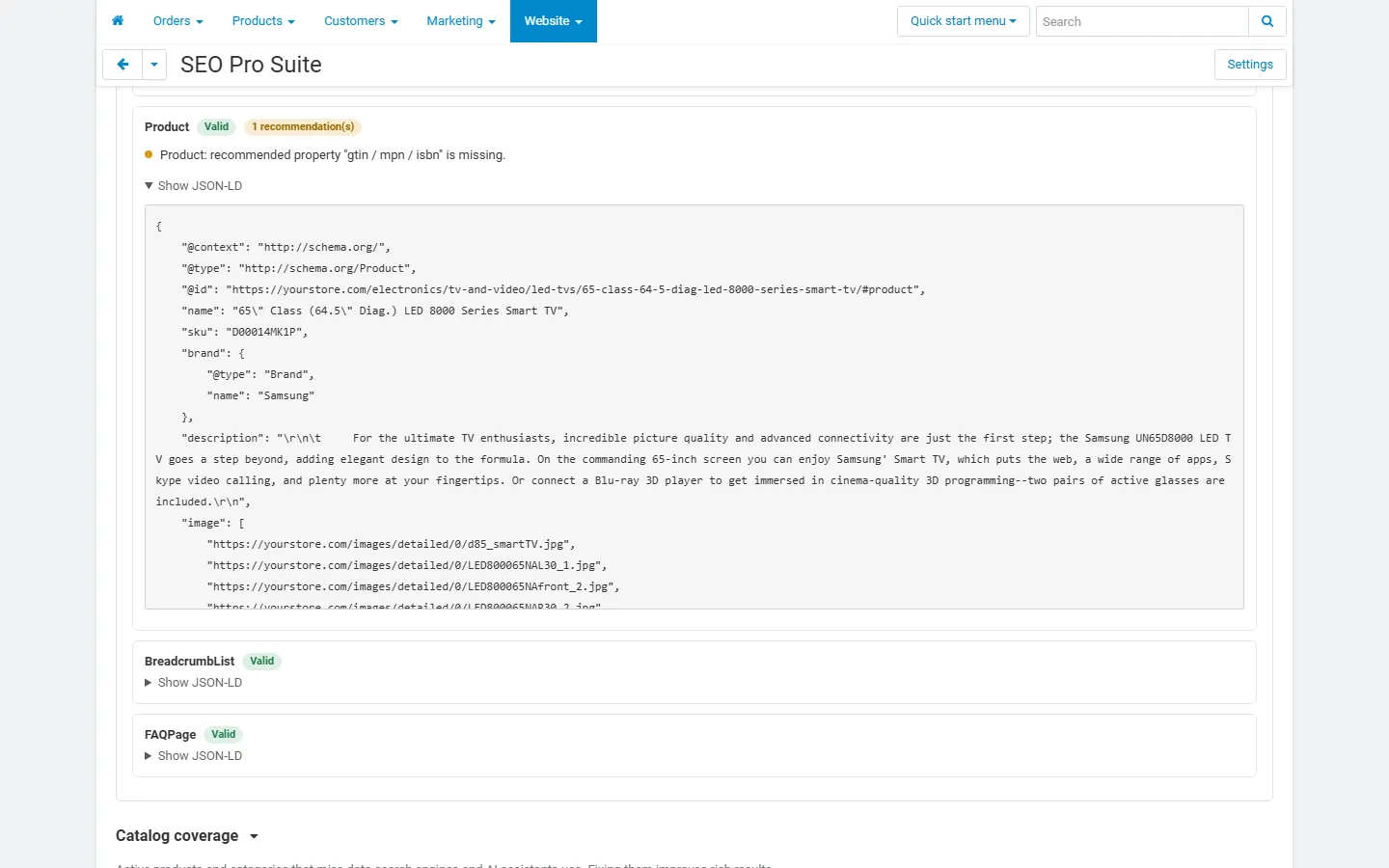The width and height of the screenshot is (1389, 868).
Task: Open the Settings button
Action: [x=1250, y=65]
